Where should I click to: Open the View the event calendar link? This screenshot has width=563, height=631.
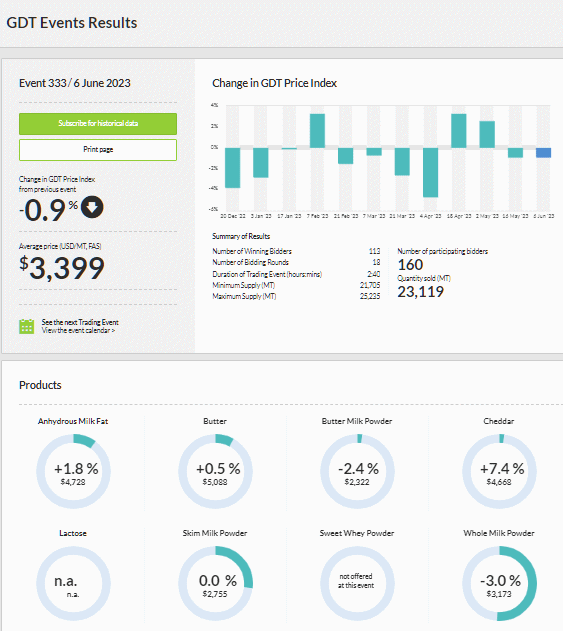coord(78,330)
